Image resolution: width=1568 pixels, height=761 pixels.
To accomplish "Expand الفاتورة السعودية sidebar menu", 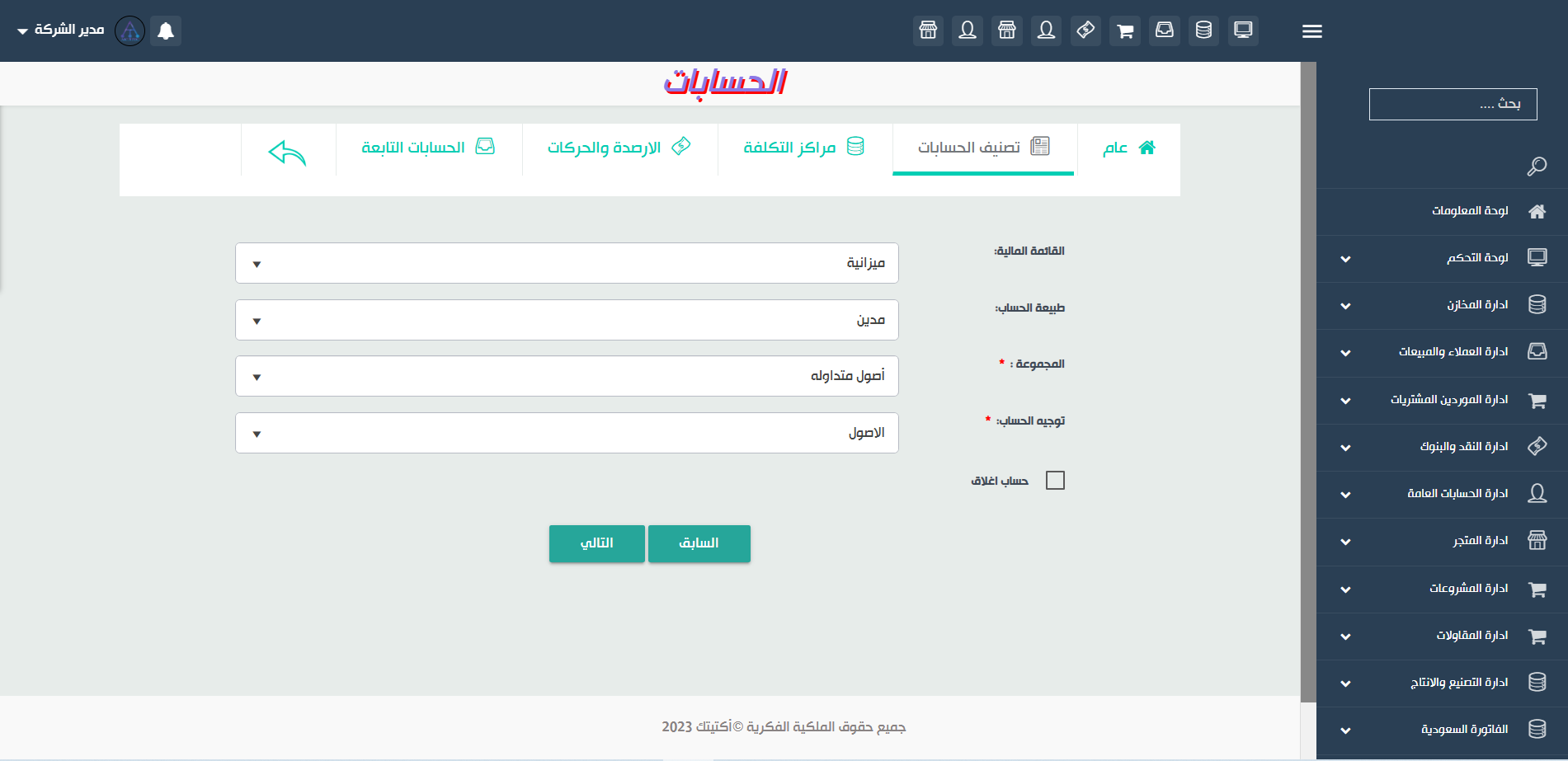I will click(x=1442, y=730).
